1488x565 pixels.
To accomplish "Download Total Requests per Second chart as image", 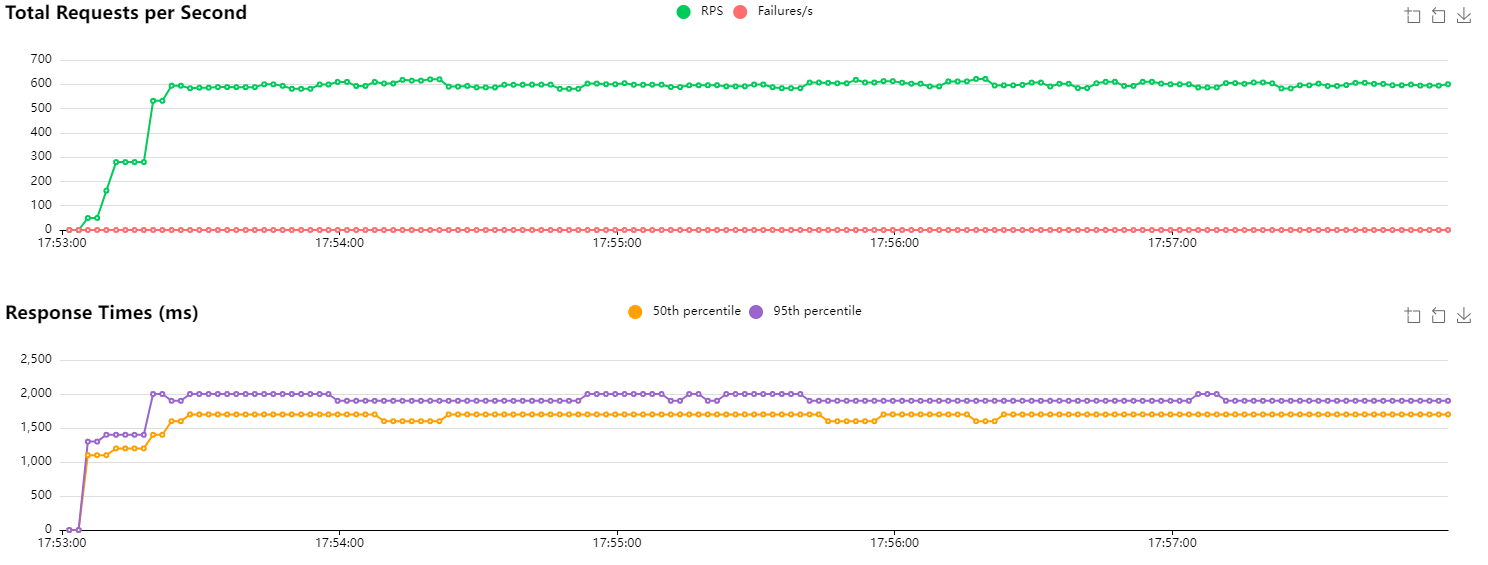I will (x=1464, y=15).
